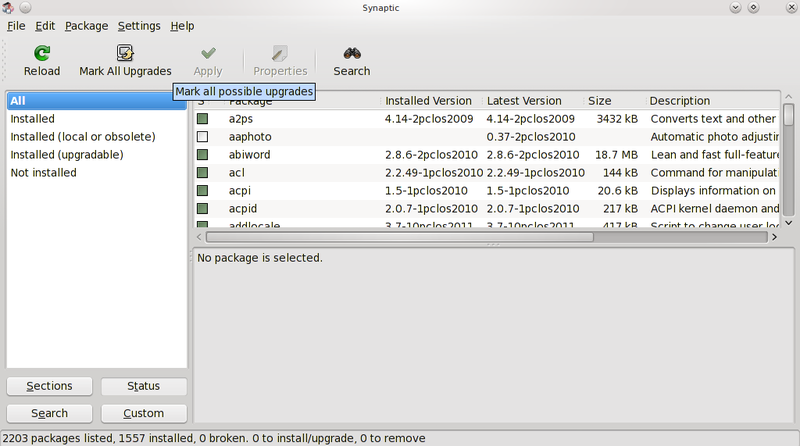Click scroll-down arrow of package list
The width and height of the screenshot is (800, 446).
(789, 223)
